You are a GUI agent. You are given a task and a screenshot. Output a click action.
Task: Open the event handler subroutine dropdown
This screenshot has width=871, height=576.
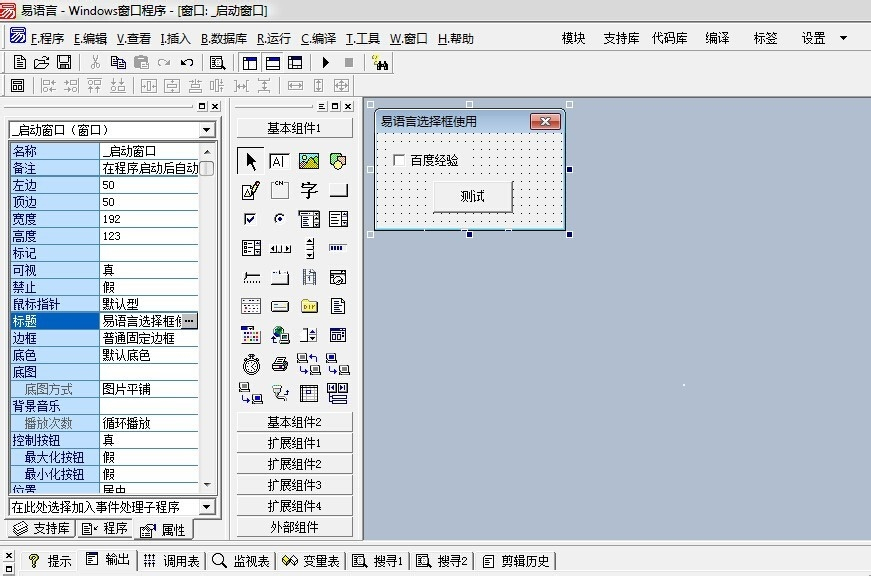[206, 507]
